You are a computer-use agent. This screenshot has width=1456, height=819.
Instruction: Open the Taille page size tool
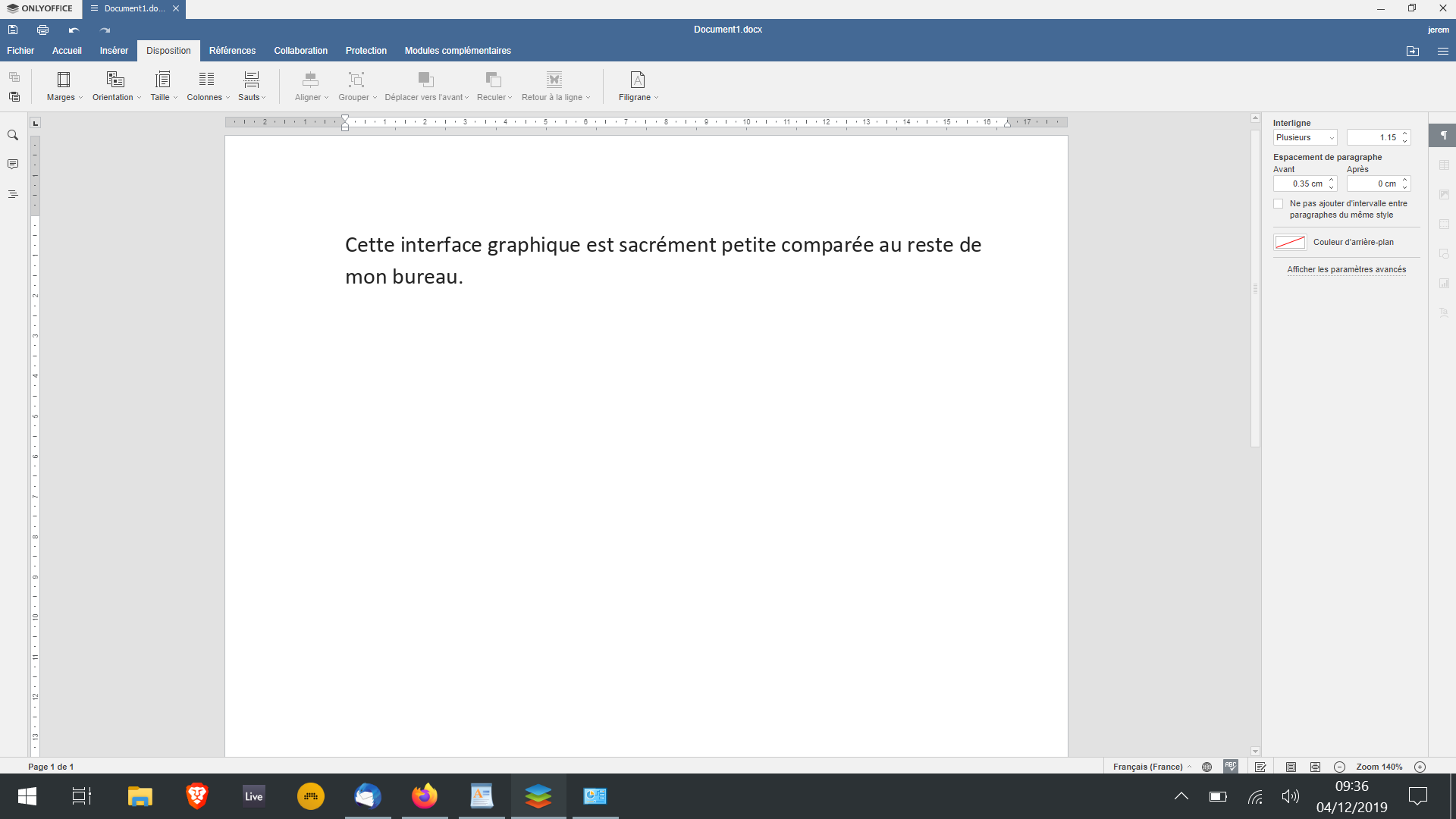pyautogui.click(x=163, y=86)
